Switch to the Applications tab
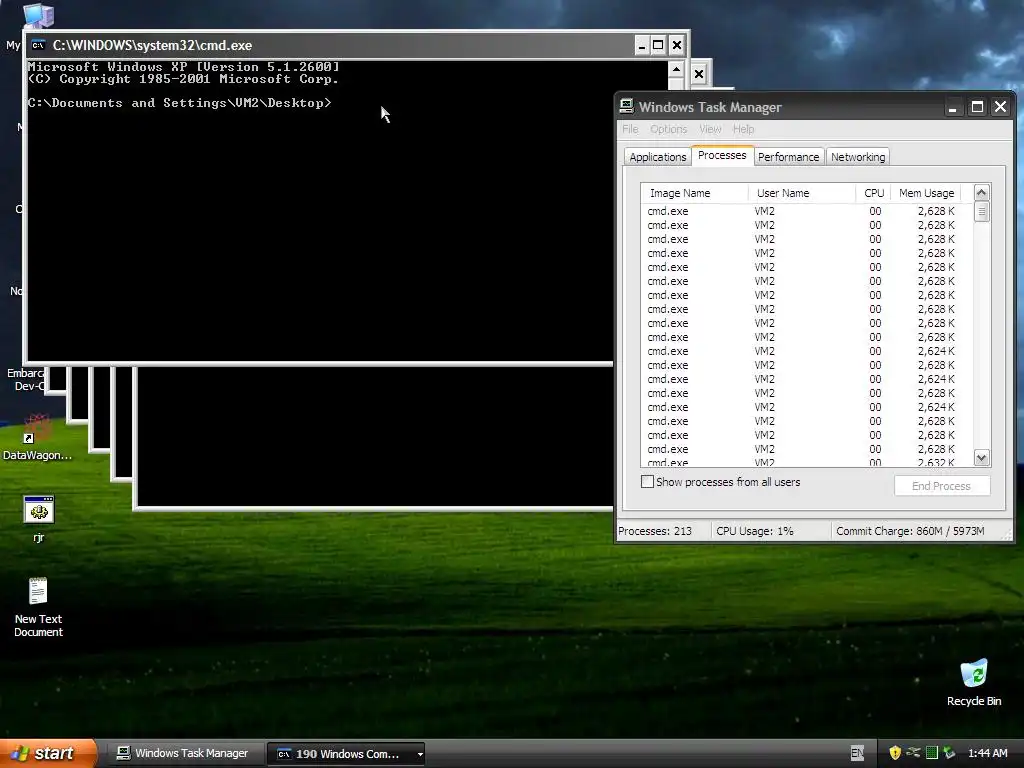 [x=658, y=157]
